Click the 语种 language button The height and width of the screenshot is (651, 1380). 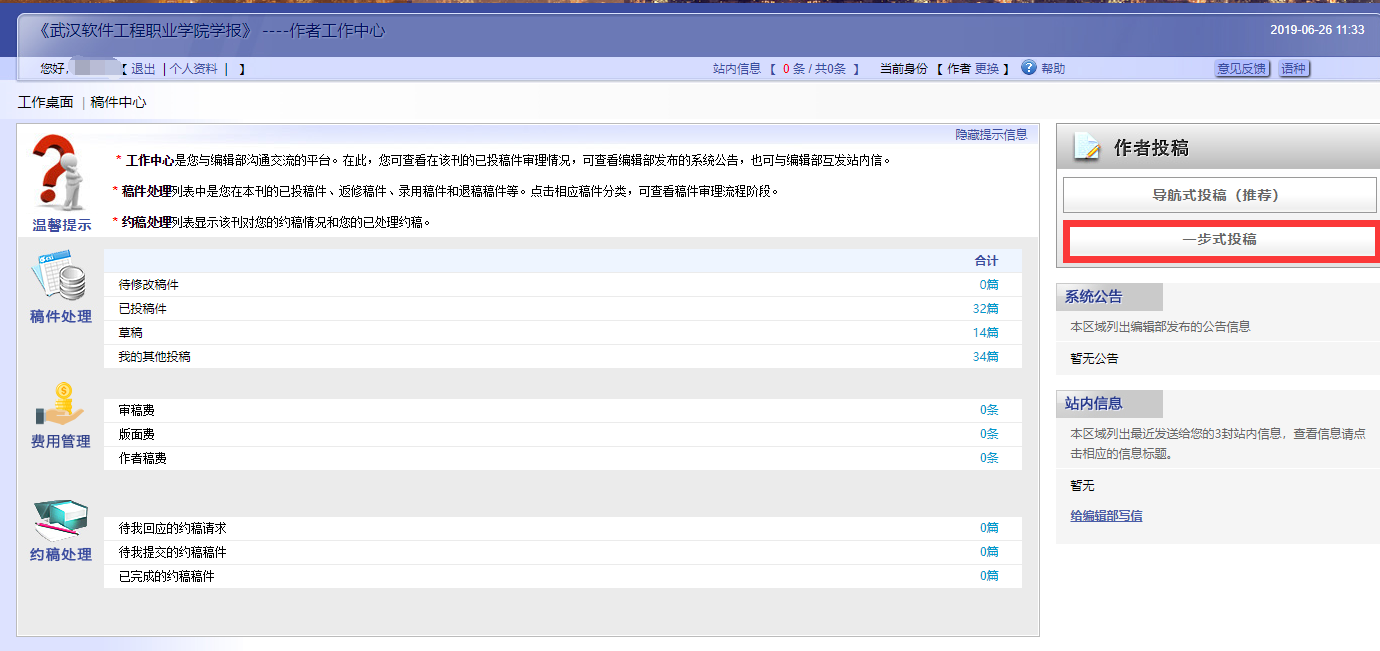pyautogui.click(x=1295, y=68)
